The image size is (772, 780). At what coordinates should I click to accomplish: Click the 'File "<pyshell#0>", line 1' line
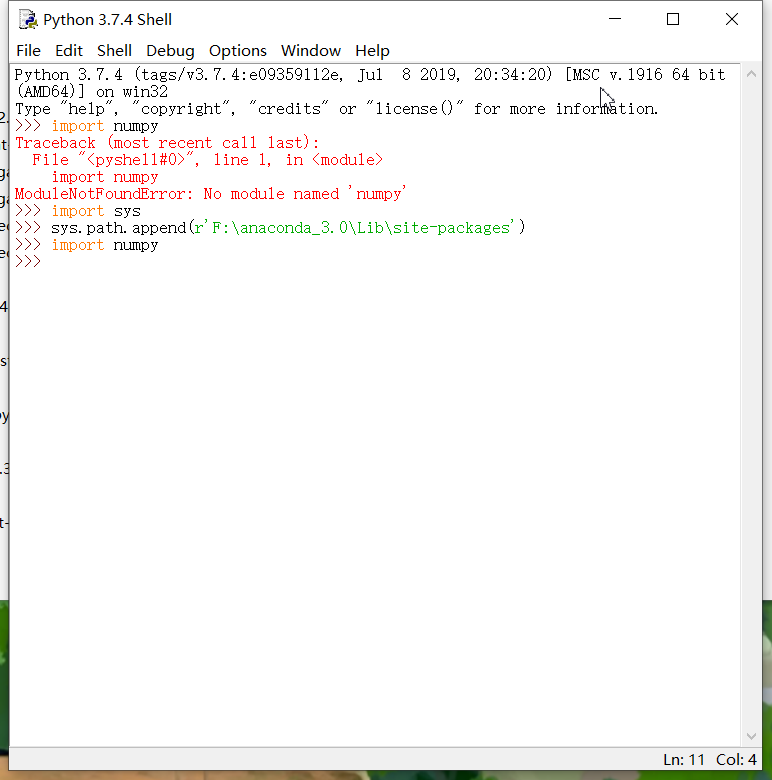click(x=207, y=160)
